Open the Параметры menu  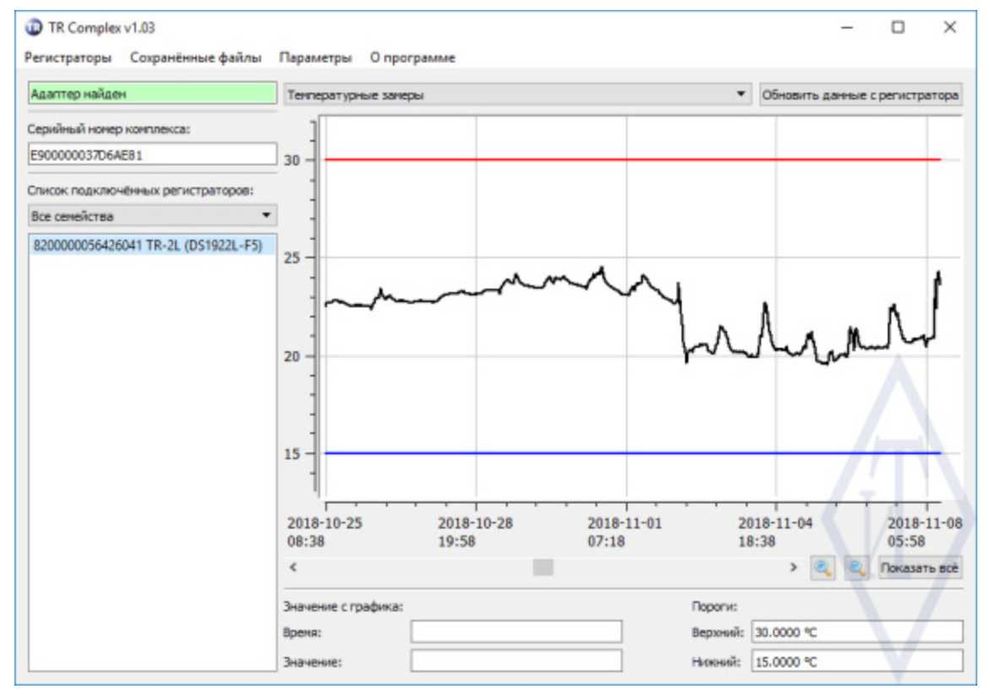pos(316,57)
